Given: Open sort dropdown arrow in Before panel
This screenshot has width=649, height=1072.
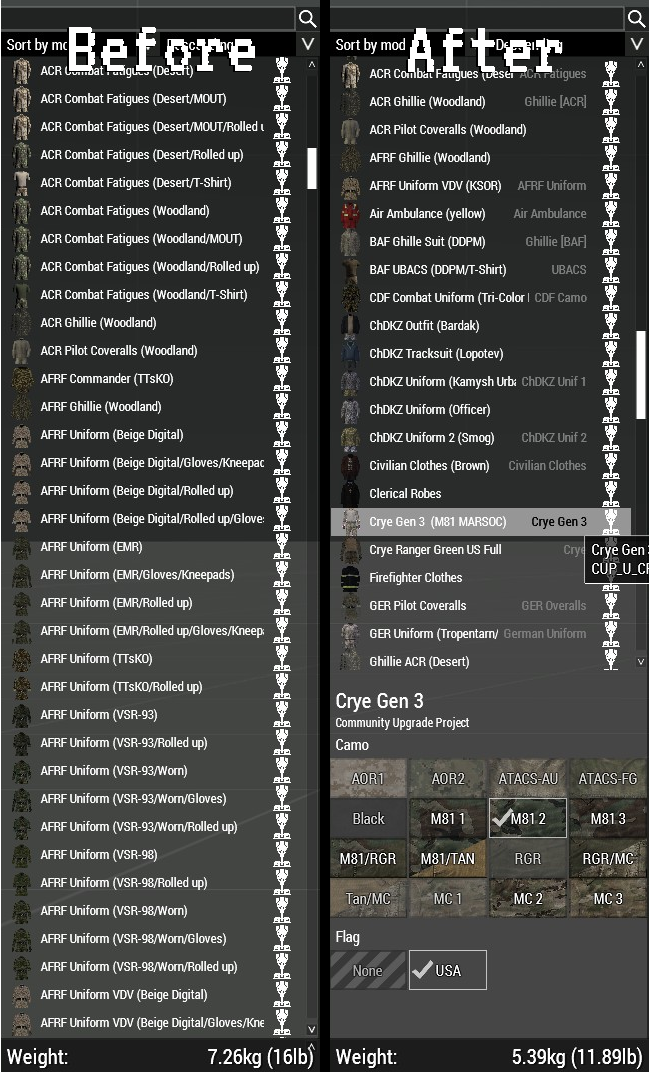Looking at the screenshot, I should [x=308, y=44].
